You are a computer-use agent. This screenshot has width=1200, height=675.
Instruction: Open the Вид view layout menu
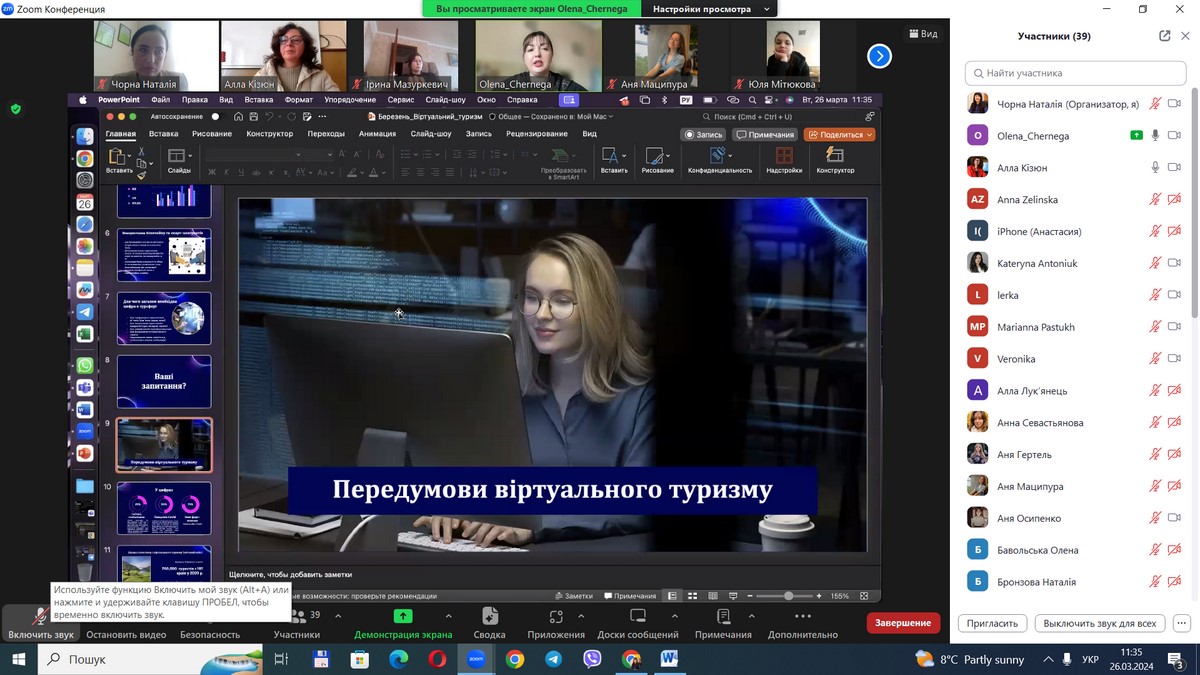(x=922, y=34)
